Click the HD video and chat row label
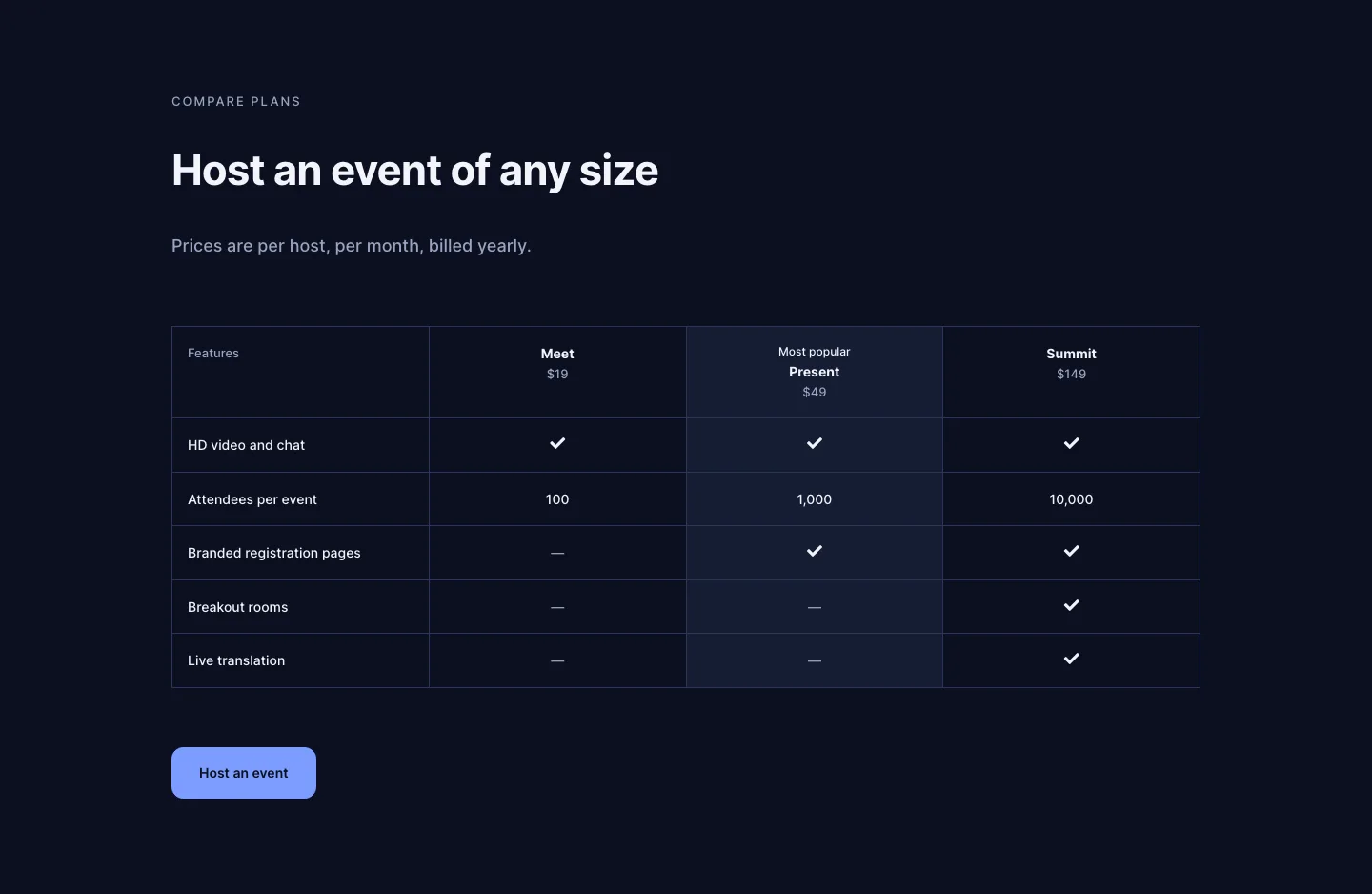Screen dimensions: 1372x894 click(246, 445)
